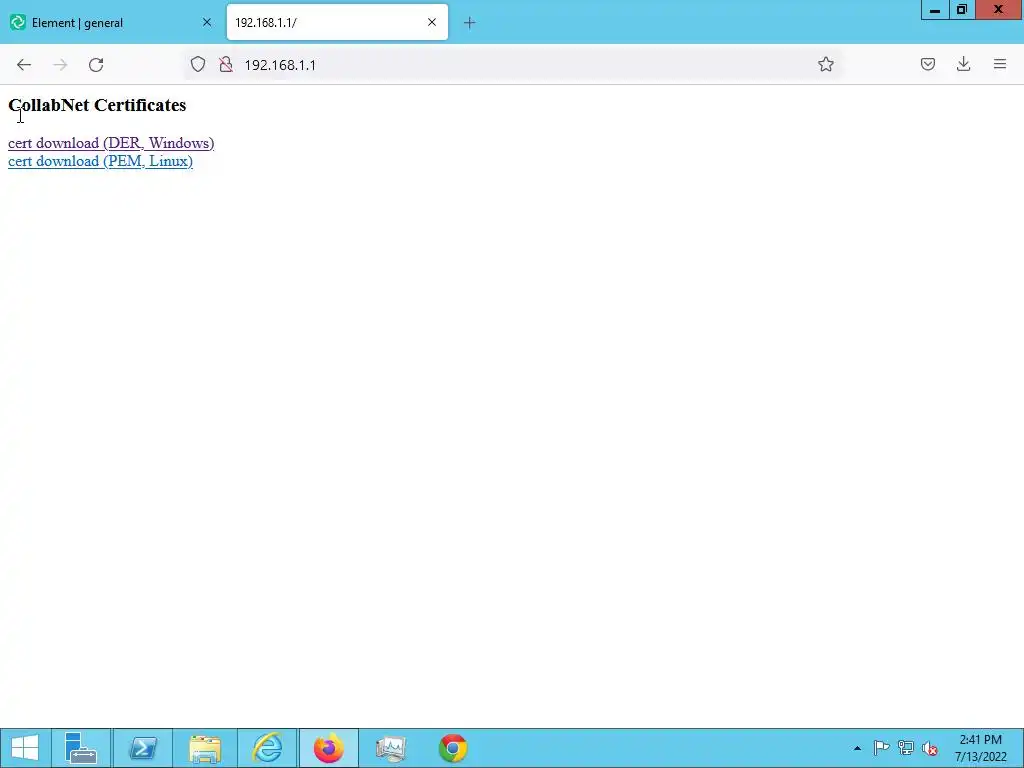1024x768 pixels.
Task: Open the Windows Start menu
Action: click(x=25, y=748)
